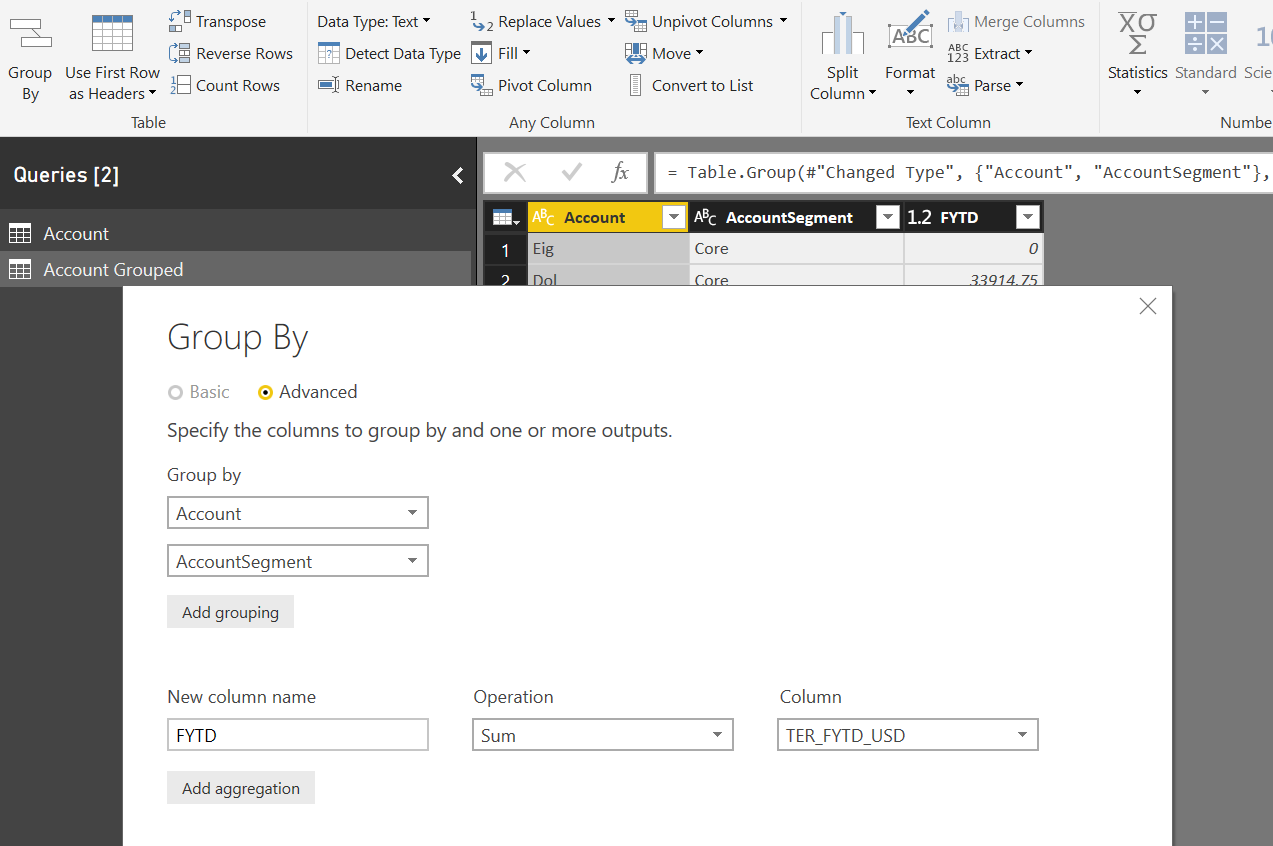Click the Core cell in row 1

(796, 248)
